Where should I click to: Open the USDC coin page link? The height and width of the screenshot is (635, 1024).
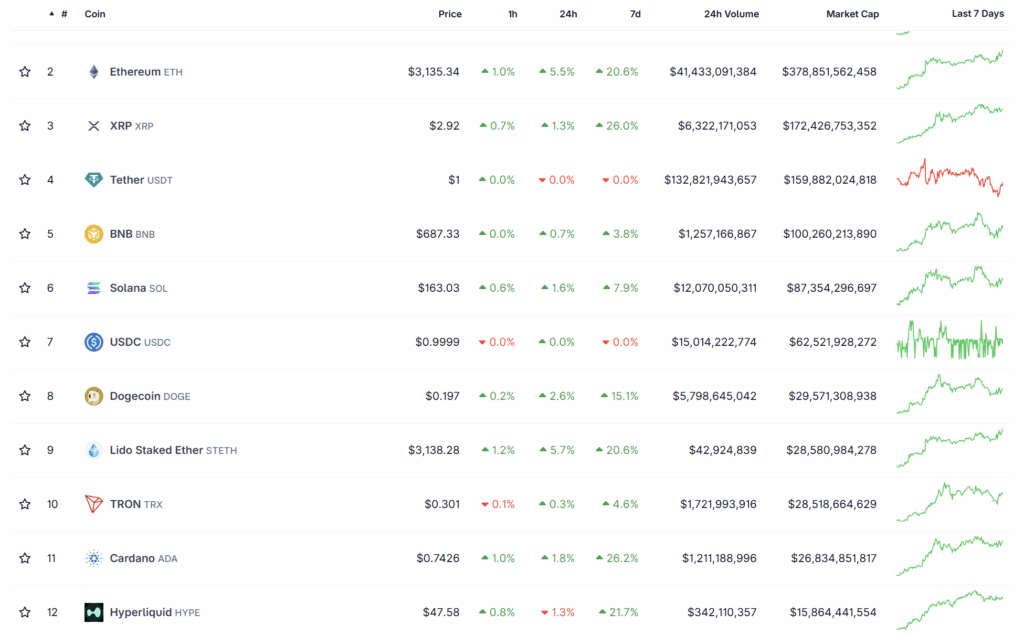pos(140,342)
